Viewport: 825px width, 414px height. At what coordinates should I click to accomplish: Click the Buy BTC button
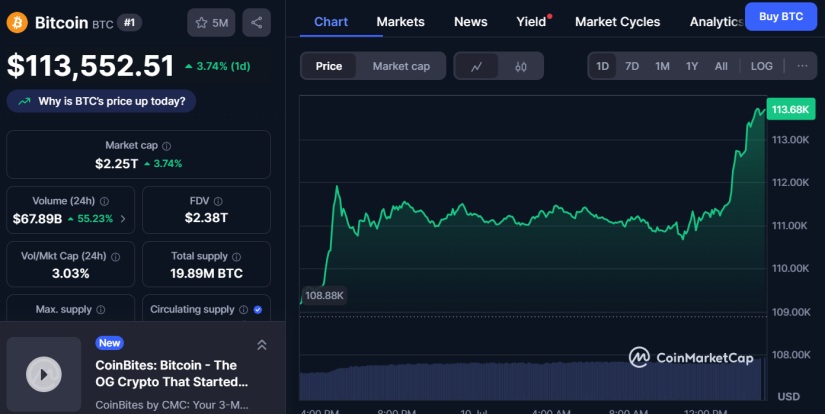[781, 16]
